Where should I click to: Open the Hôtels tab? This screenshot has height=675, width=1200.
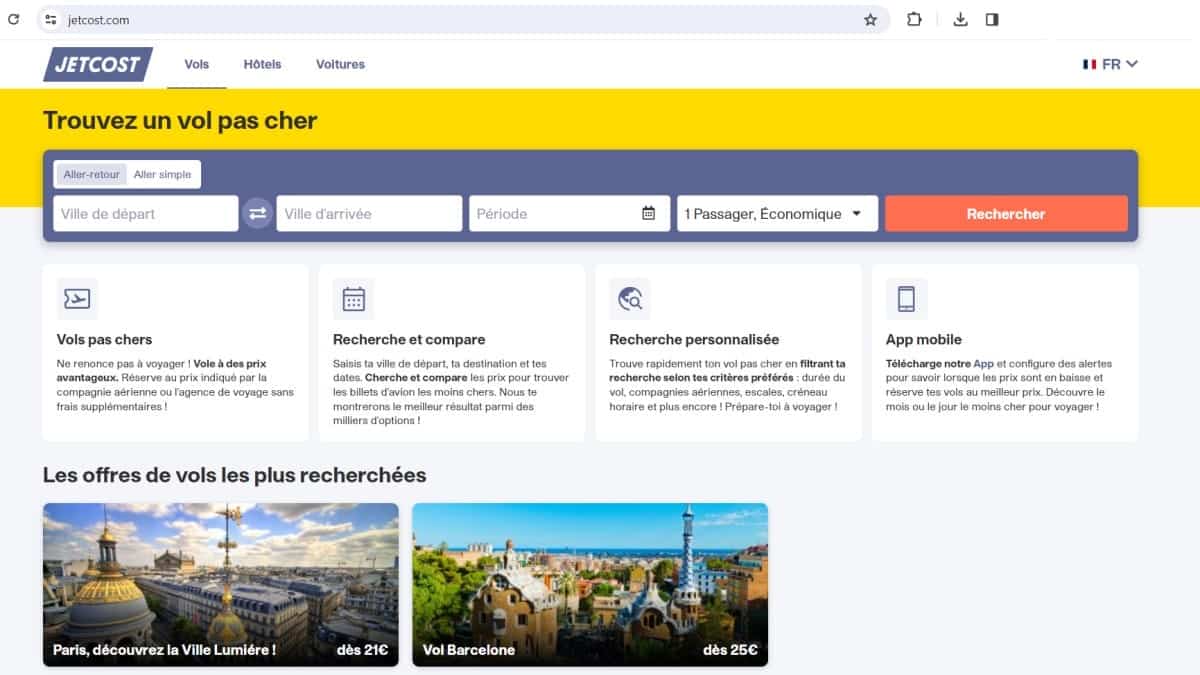tap(262, 64)
